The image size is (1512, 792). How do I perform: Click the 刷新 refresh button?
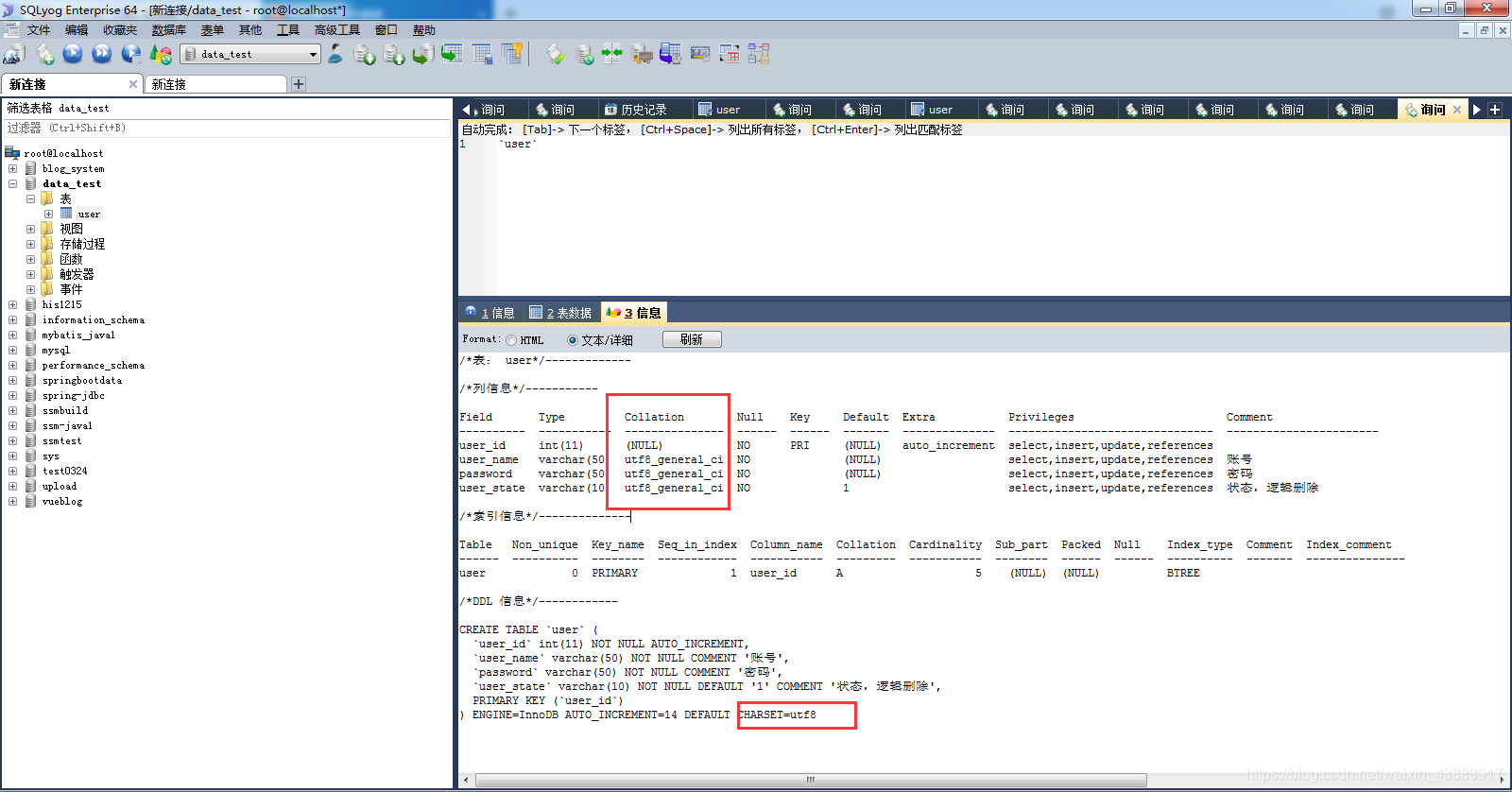[x=692, y=339]
